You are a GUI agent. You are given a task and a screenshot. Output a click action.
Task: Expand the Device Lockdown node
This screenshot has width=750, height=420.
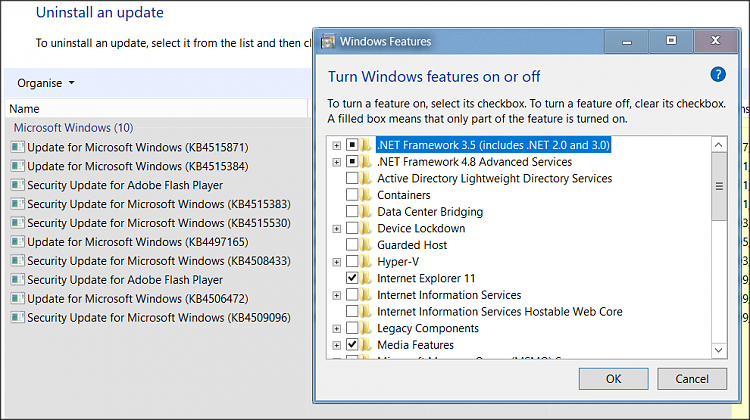point(337,229)
